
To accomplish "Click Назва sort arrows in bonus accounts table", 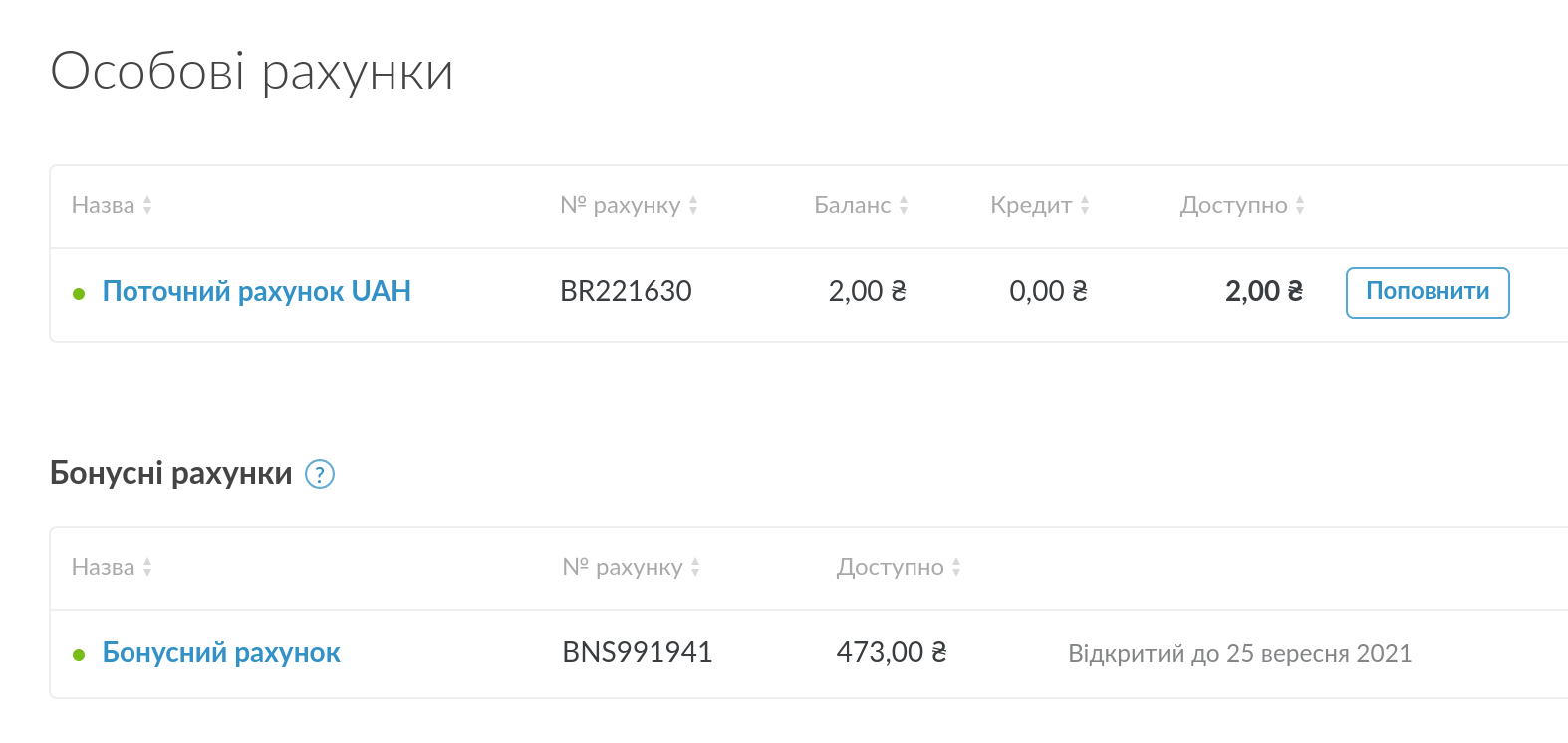I will (x=147, y=568).
